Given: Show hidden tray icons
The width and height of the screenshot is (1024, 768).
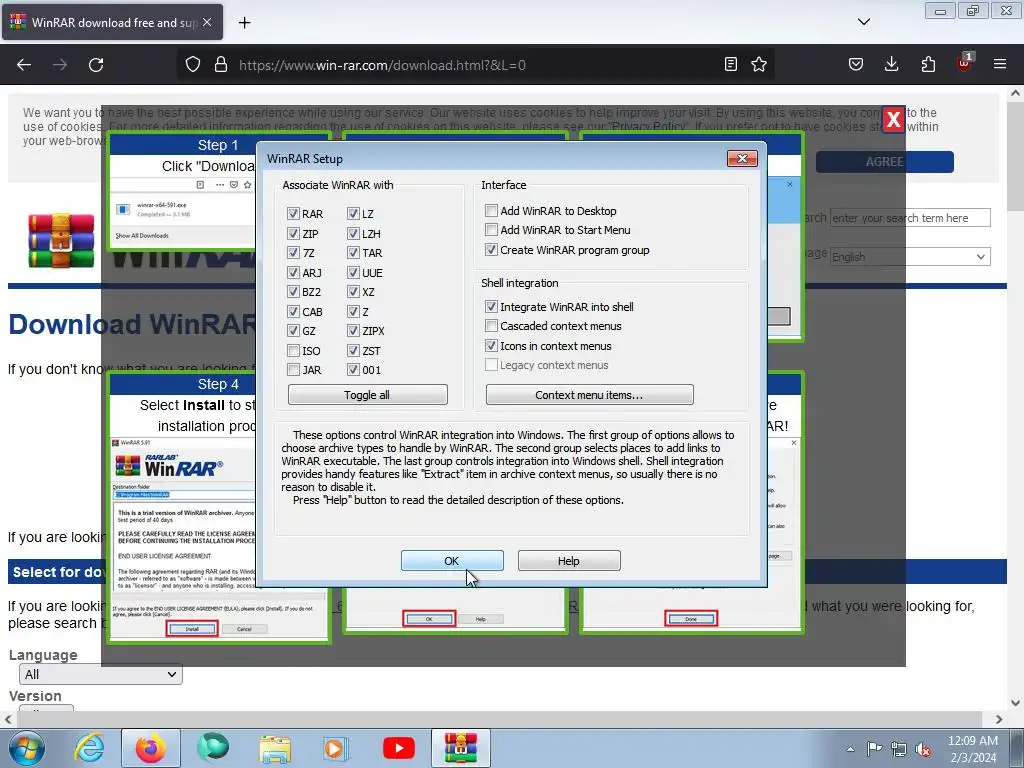Looking at the screenshot, I should tap(850, 749).
